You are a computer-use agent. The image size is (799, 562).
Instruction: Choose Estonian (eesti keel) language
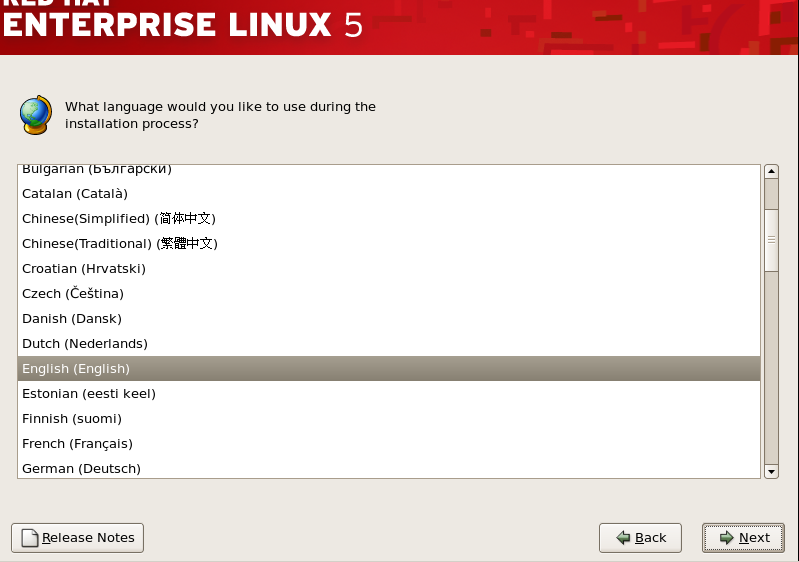click(389, 393)
